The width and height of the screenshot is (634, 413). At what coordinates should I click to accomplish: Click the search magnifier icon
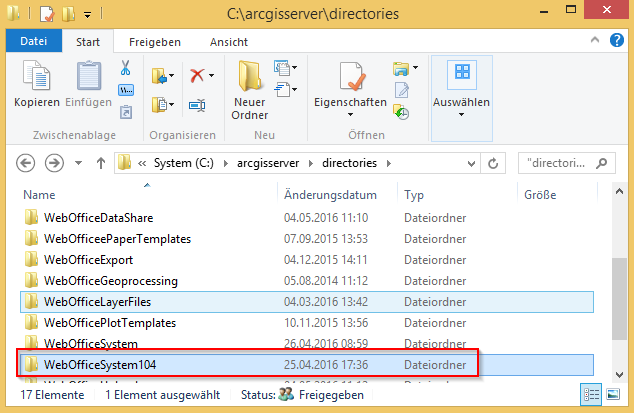(602, 163)
